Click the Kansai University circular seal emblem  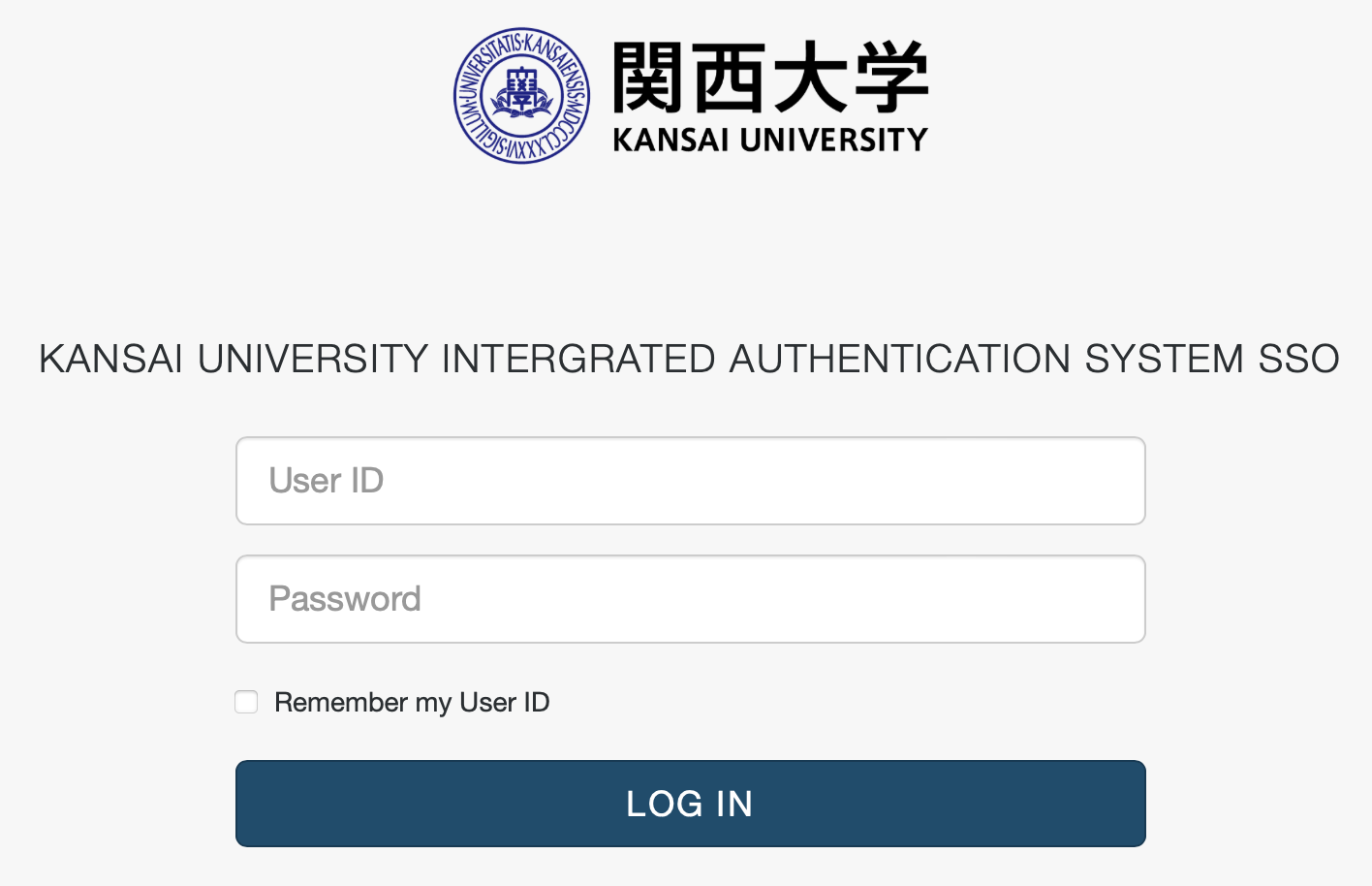pyautogui.click(x=522, y=95)
